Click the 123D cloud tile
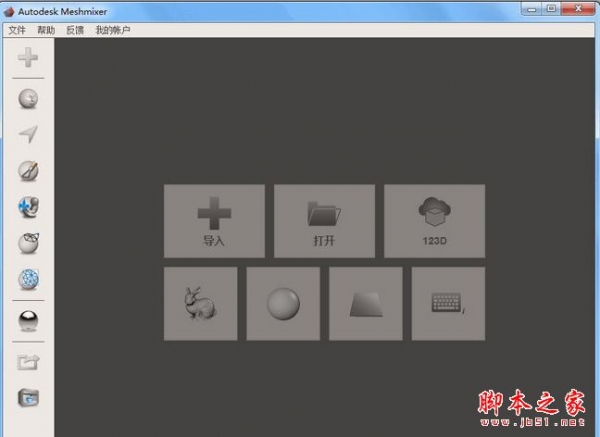This screenshot has width=600, height=437. [x=435, y=221]
